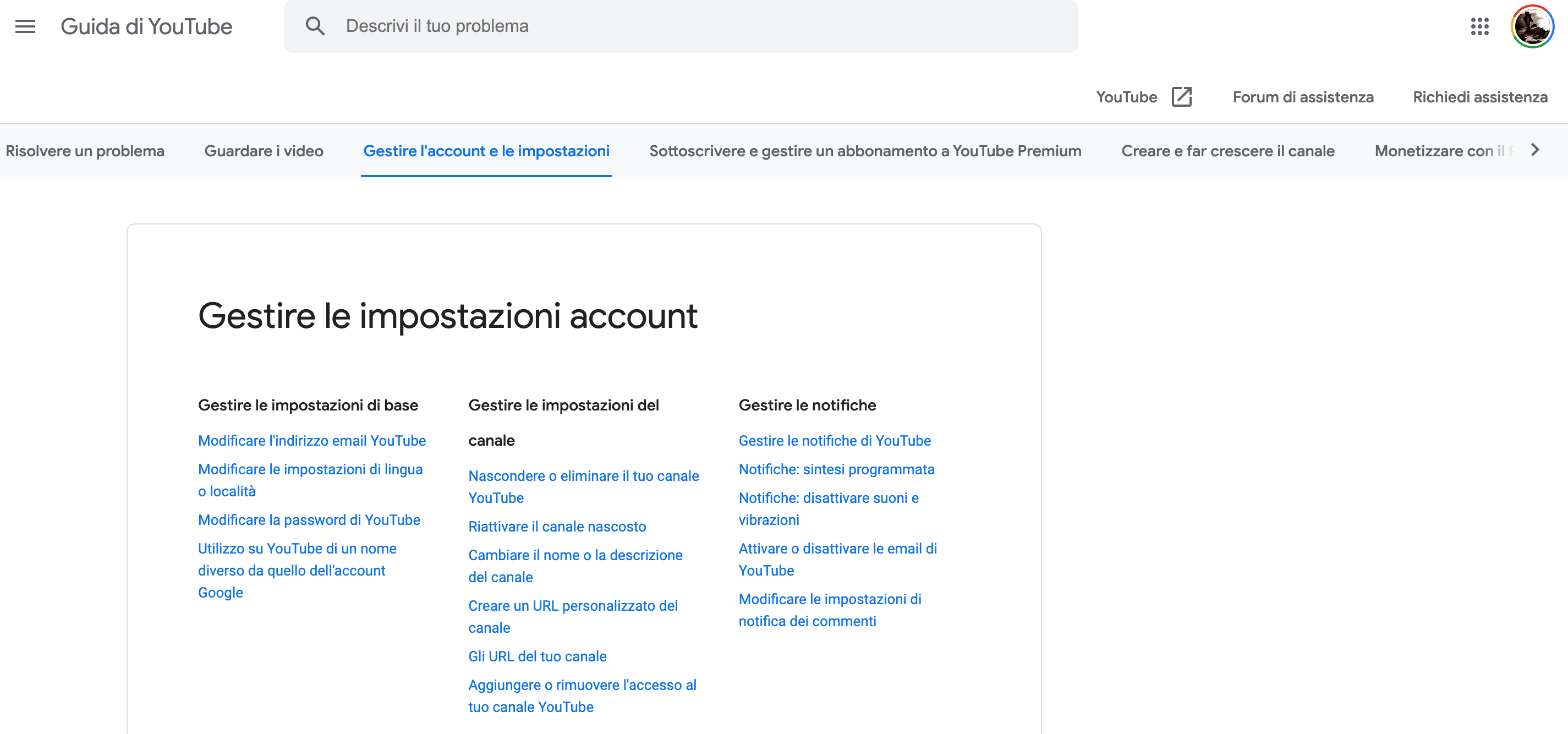1568x734 pixels.
Task: Open Utilizzo su YouTube di un nome diverso
Action: coord(297,570)
